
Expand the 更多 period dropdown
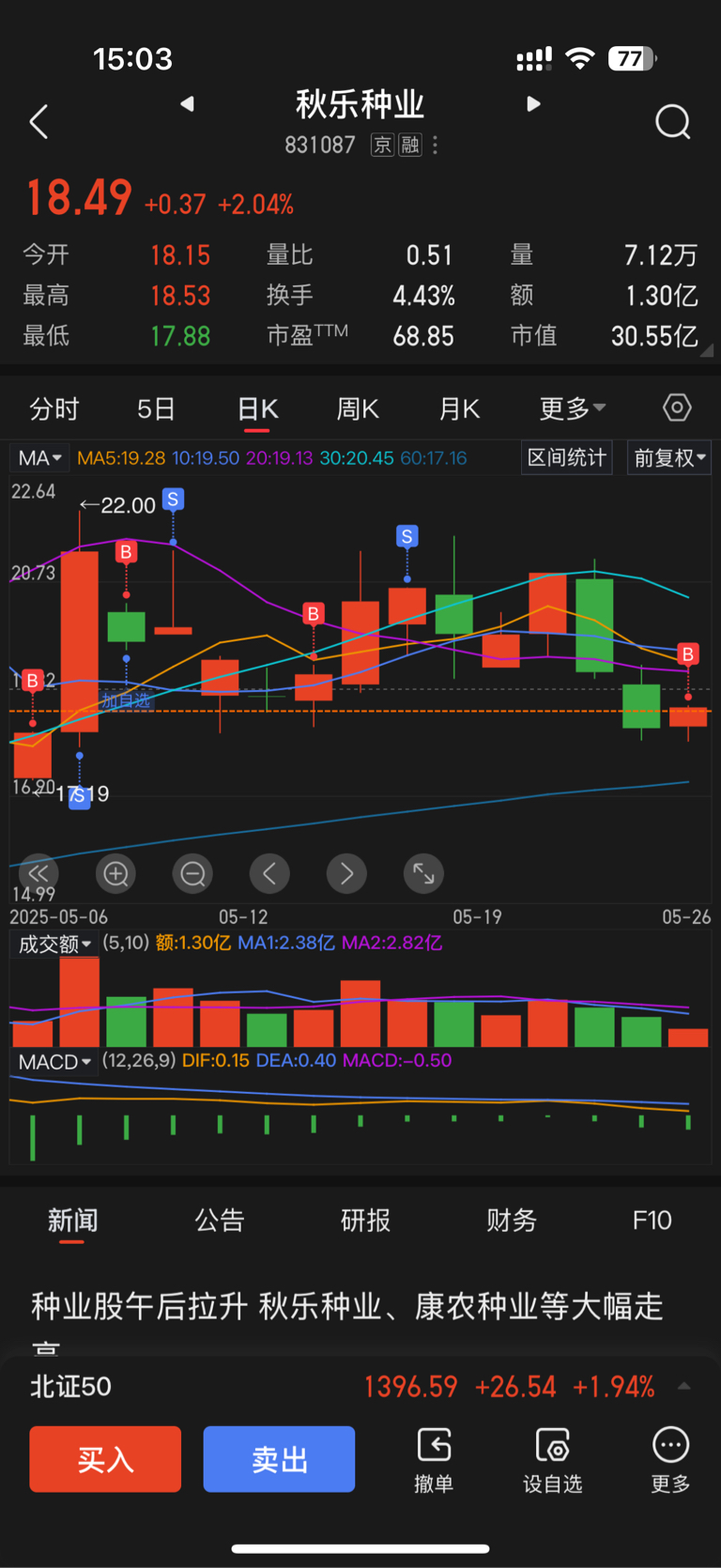point(572,408)
